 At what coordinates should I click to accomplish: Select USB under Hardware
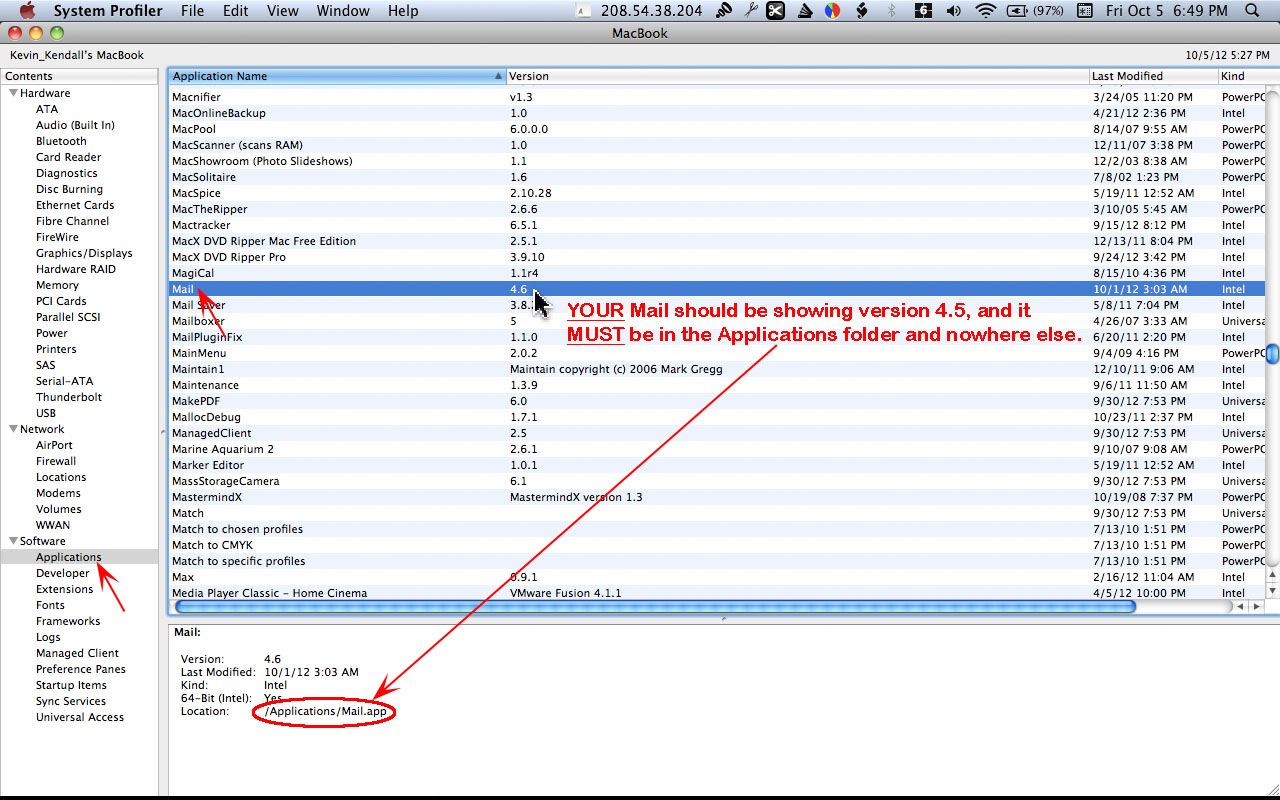46,413
